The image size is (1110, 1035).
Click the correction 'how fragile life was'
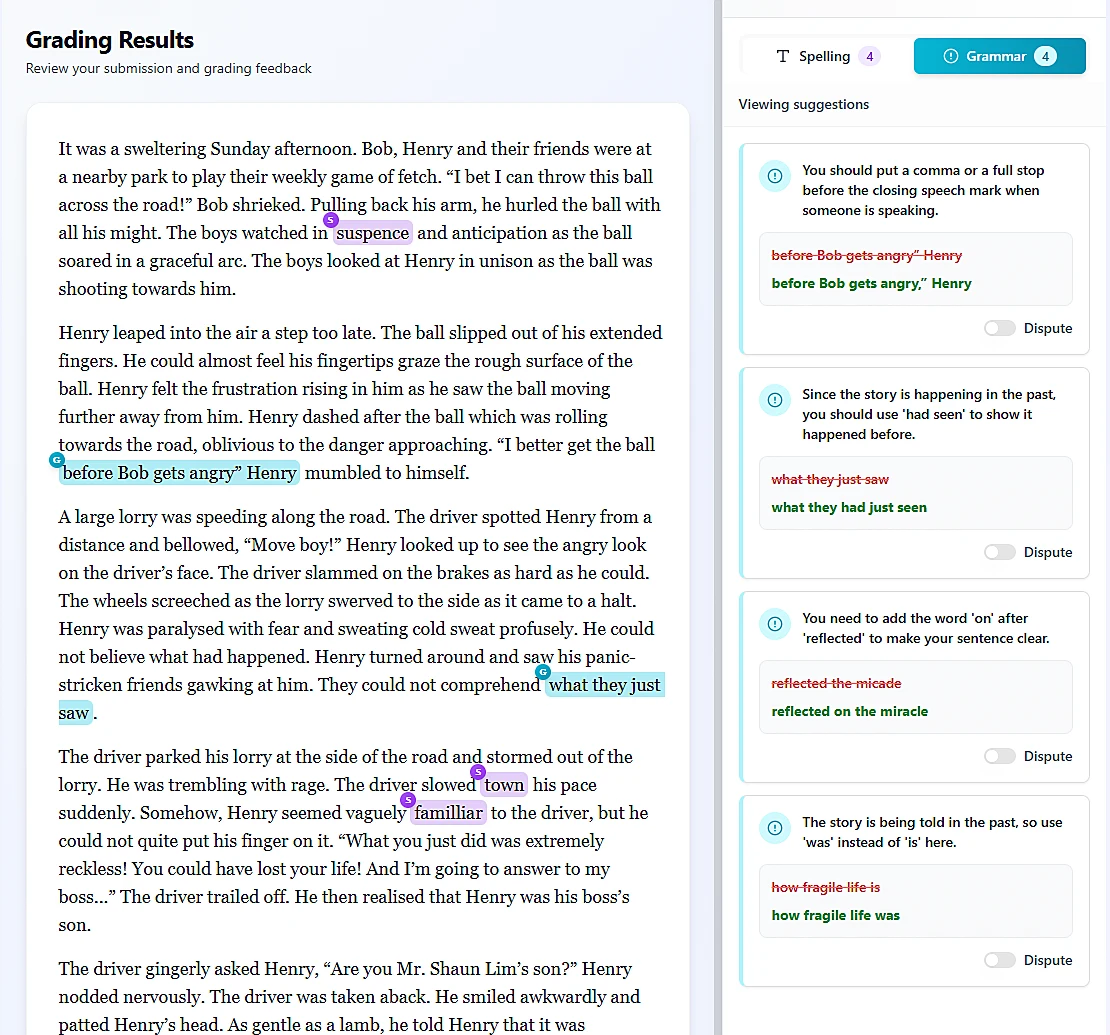(835, 915)
